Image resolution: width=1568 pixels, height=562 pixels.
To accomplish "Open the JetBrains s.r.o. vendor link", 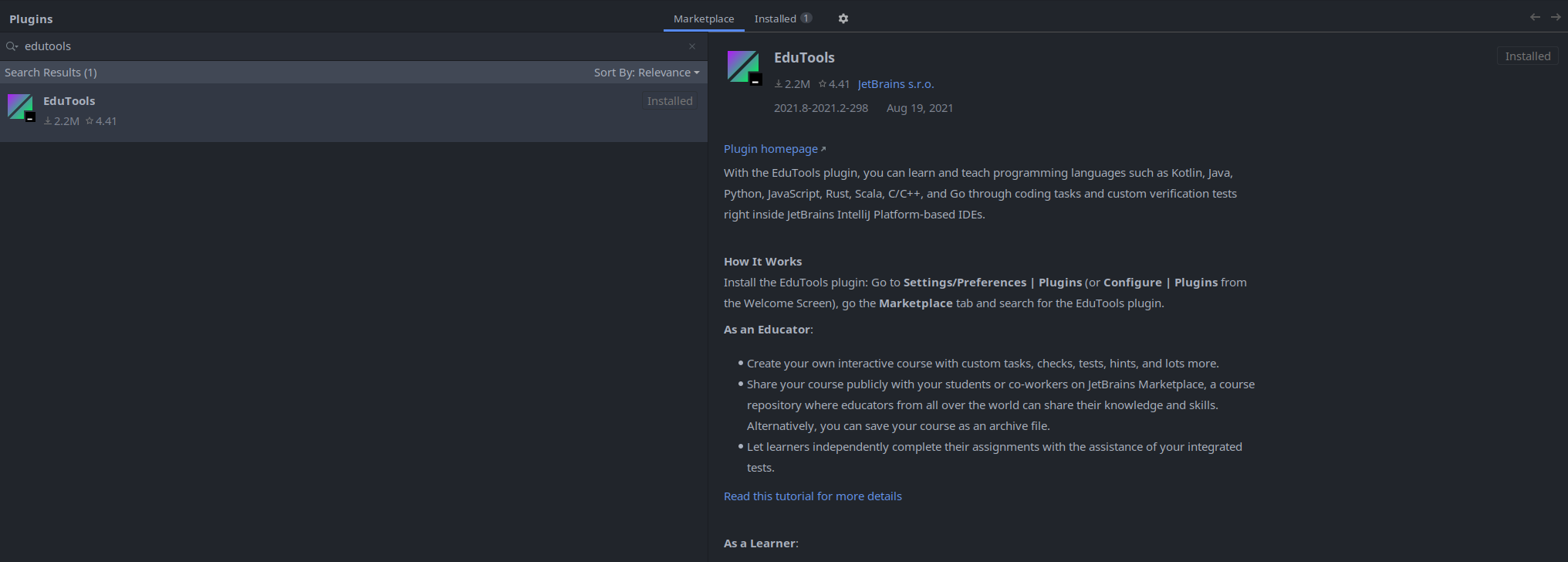I will click(x=896, y=84).
